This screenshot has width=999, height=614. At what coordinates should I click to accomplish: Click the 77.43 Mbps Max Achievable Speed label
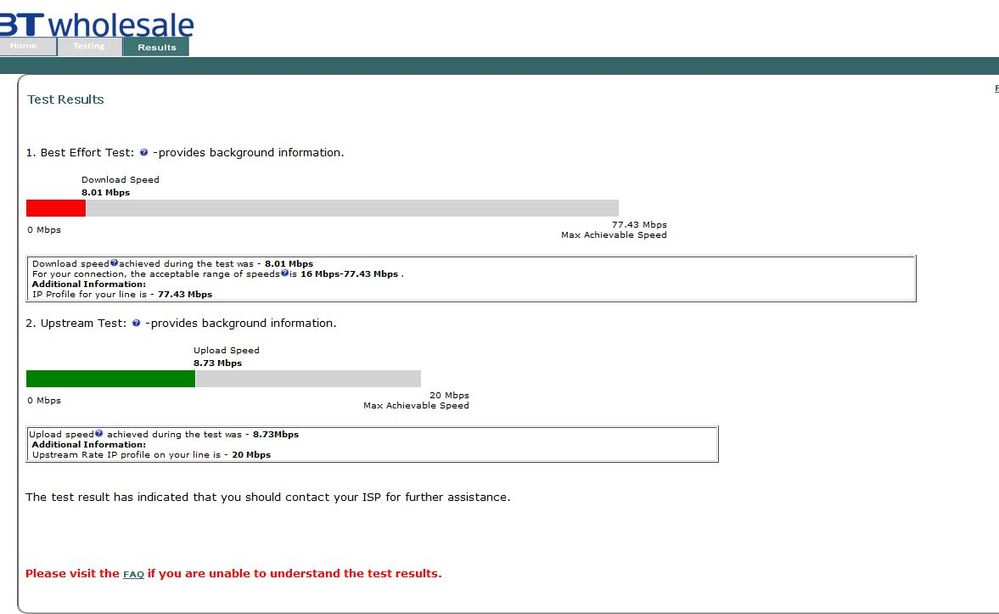click(614, 230)
